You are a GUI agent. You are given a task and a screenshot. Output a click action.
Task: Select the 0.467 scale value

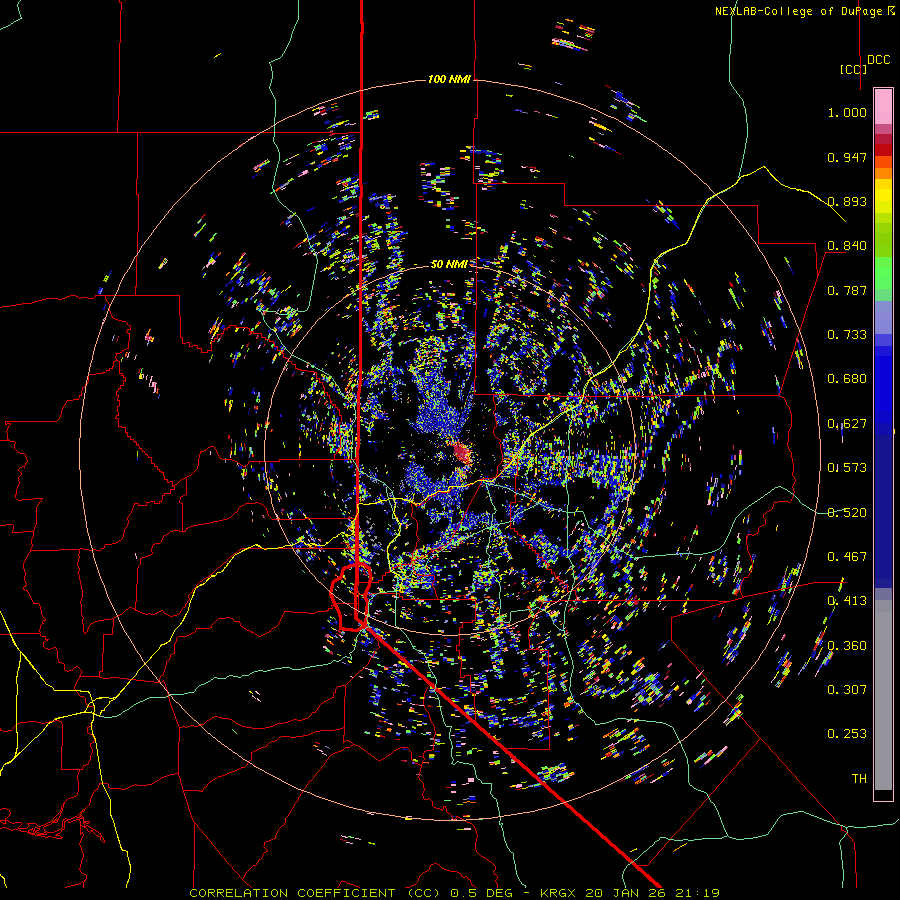pyautogui.click(x=847, y=557)
